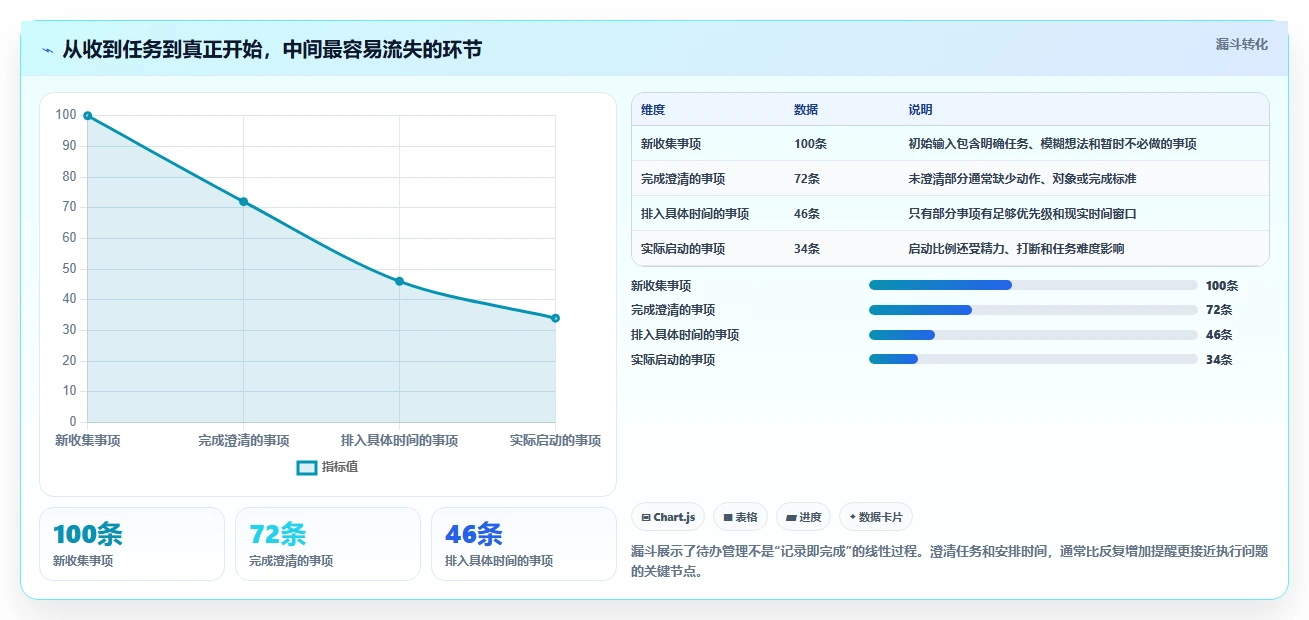Viewport: 1309px width, 620px height.
Task: Click the 34条 table cell
Action: coord(807,249)
